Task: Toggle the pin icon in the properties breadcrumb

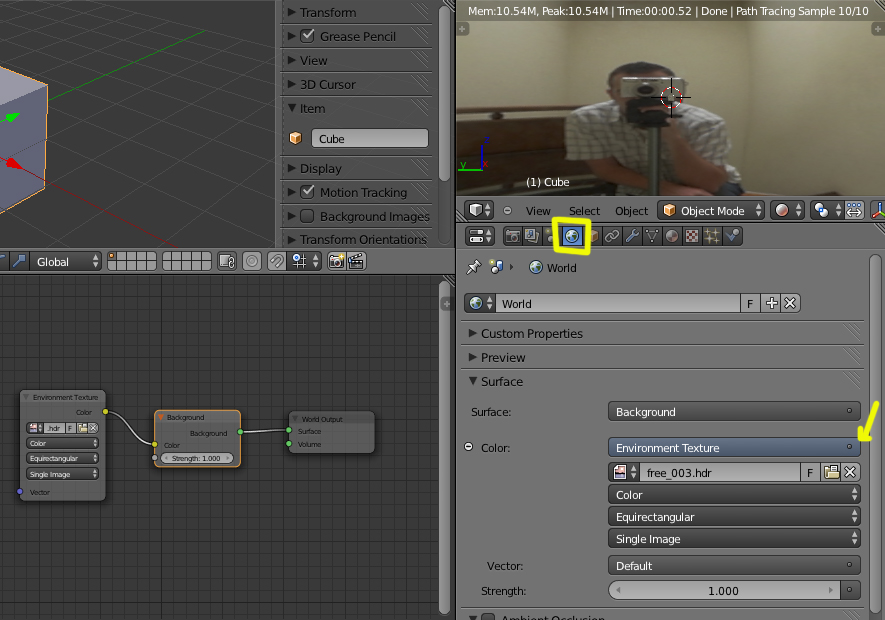Action: coord(473,267)
